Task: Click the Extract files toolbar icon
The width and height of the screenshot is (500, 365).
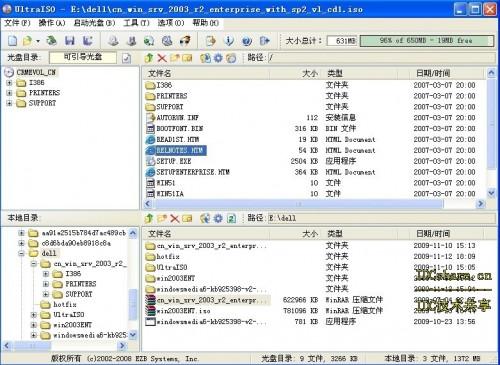Action: pyautogui.click(x=210, y=41)
